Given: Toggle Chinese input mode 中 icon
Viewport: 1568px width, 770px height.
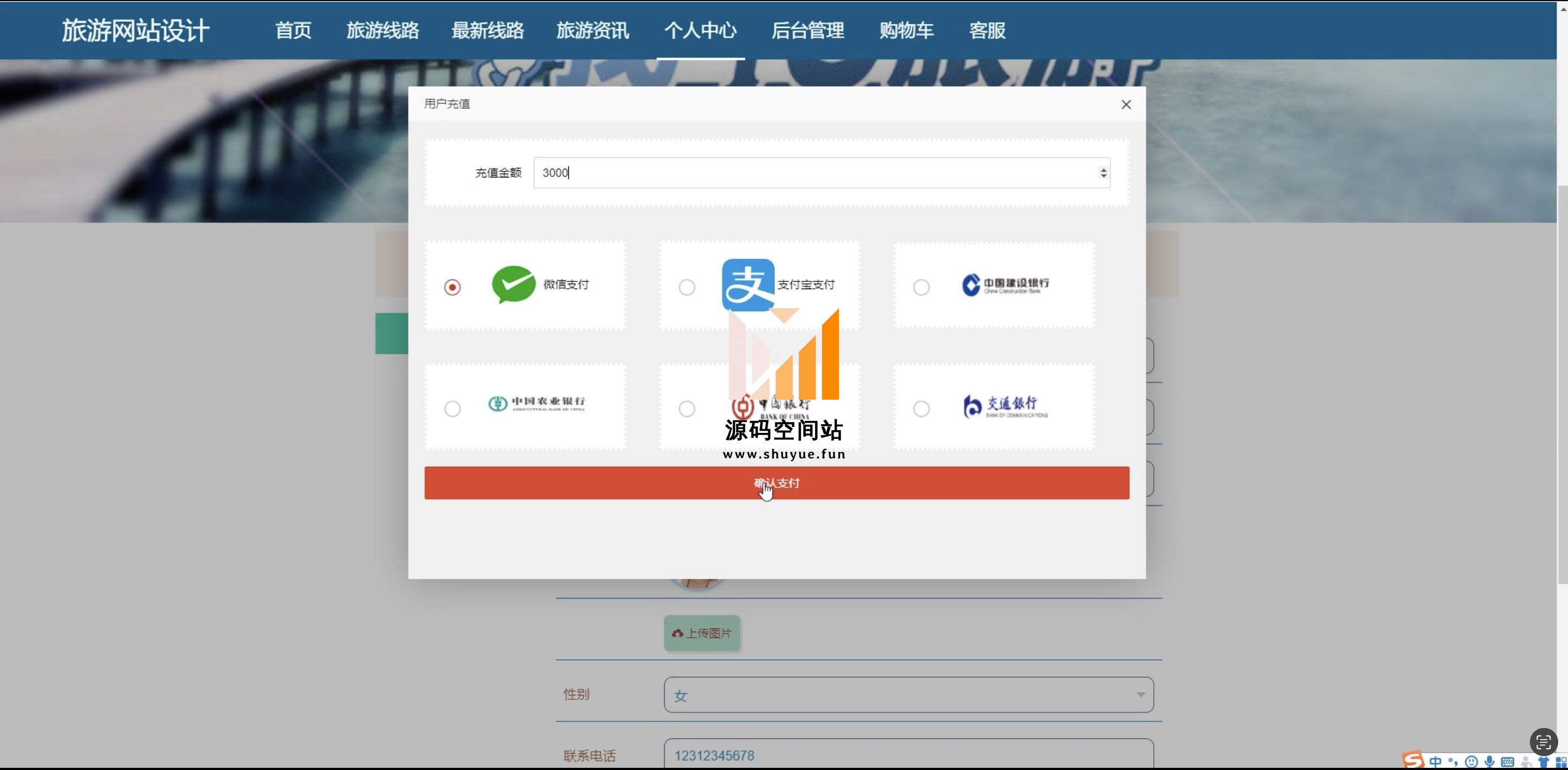Looking at the screenshot, I should pyautogui.click(x=1435, y=761).
